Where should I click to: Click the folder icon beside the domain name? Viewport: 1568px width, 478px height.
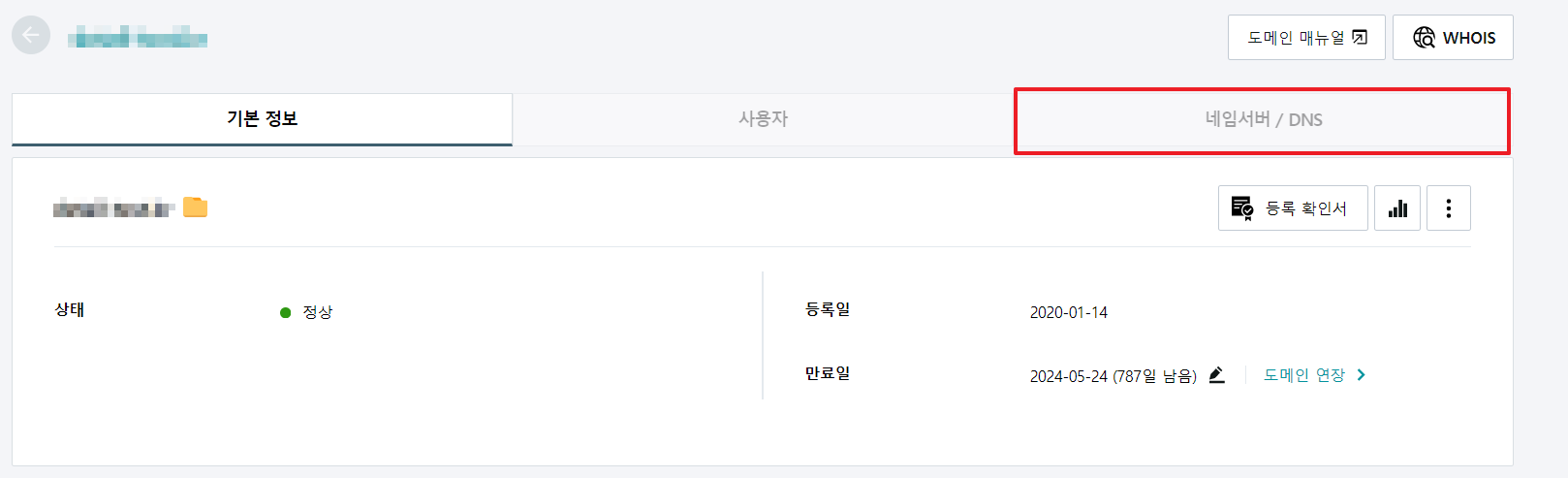tap(195, 207)
